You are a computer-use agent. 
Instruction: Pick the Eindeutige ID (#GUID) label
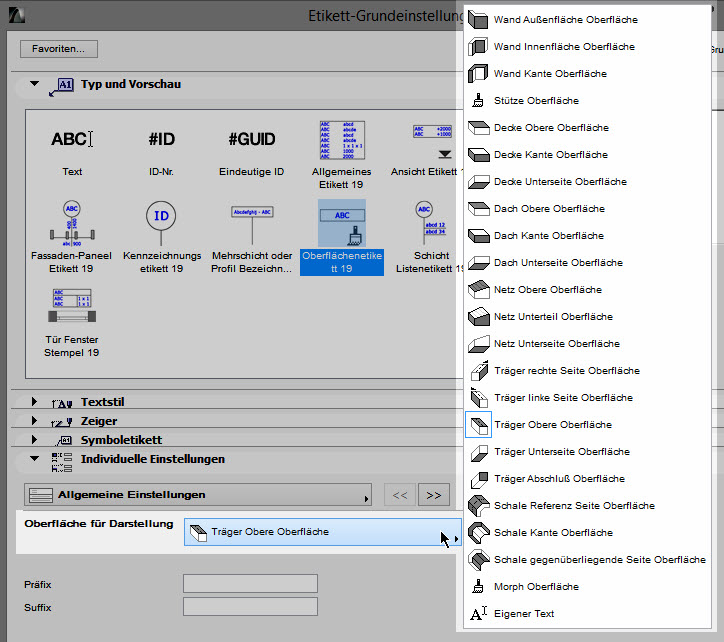click(252, 139)
